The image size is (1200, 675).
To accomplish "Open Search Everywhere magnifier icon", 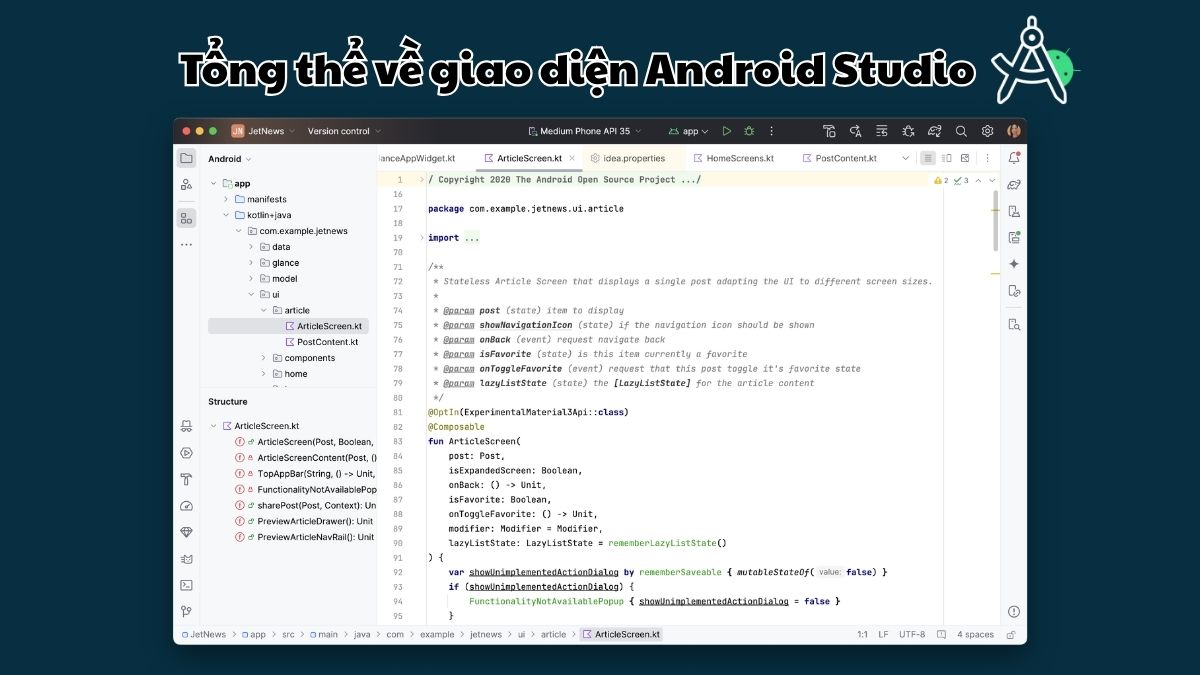I will pos(961,131).
